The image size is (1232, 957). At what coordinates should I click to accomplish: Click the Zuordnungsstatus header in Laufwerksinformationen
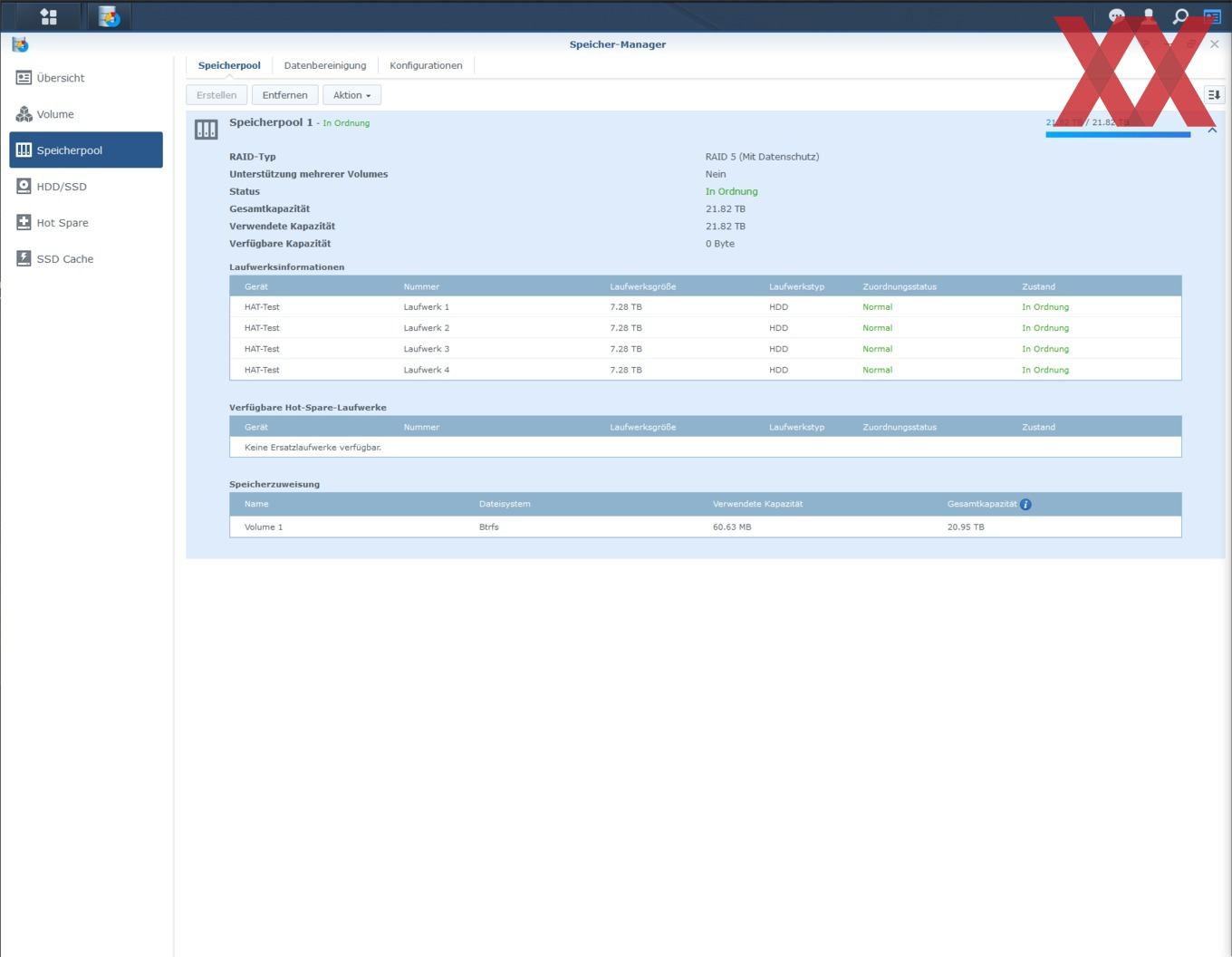click(900, 286)
